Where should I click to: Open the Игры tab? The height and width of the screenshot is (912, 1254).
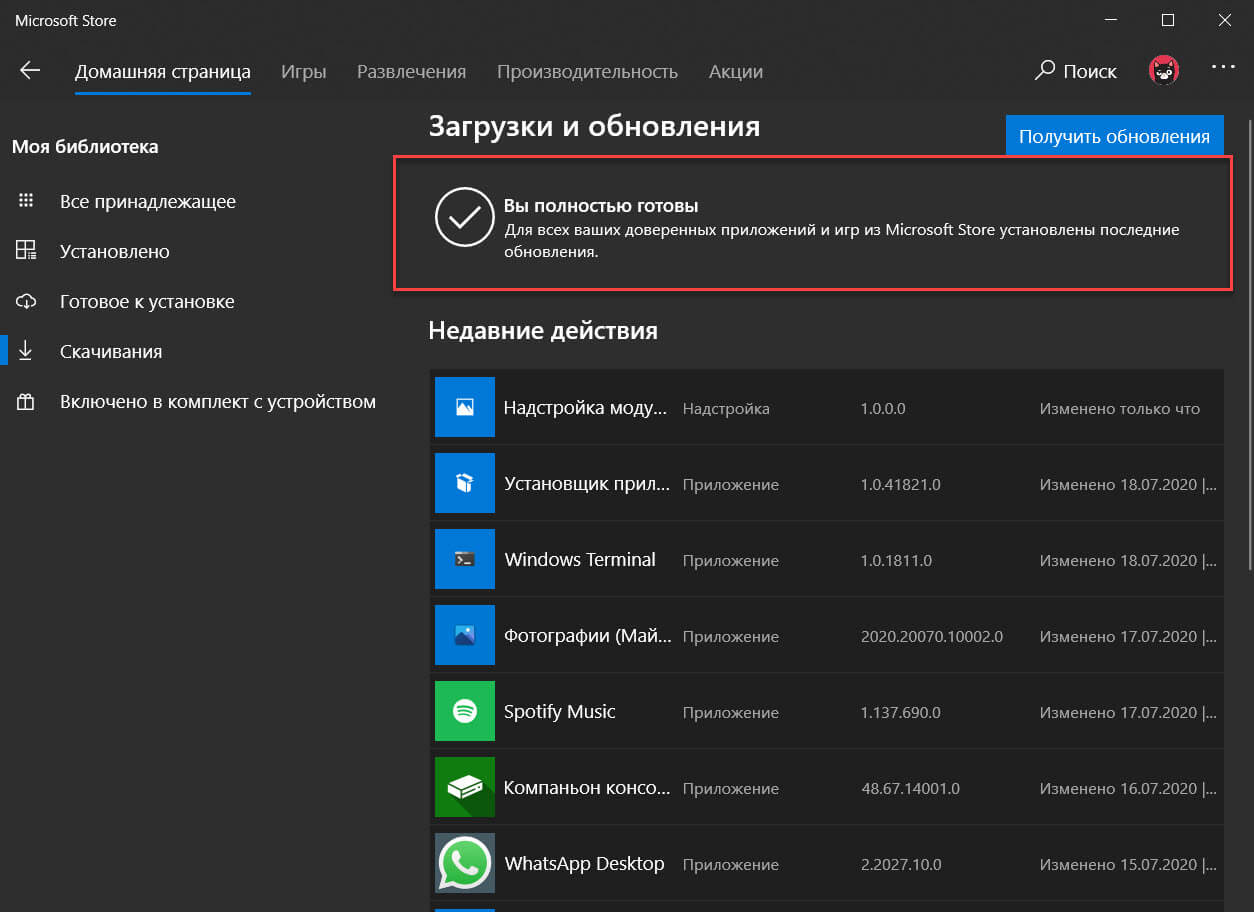click(304, 72)
